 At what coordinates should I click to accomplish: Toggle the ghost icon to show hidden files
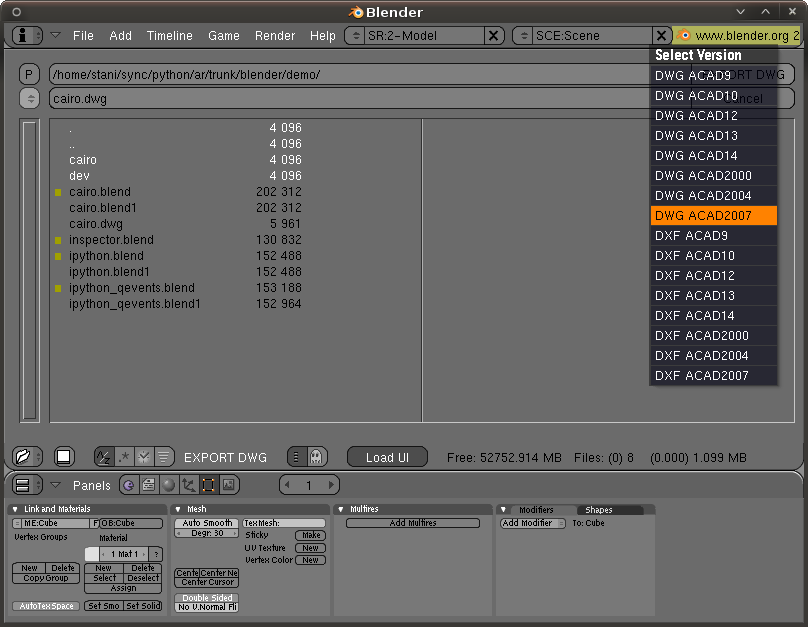point(316,458)
